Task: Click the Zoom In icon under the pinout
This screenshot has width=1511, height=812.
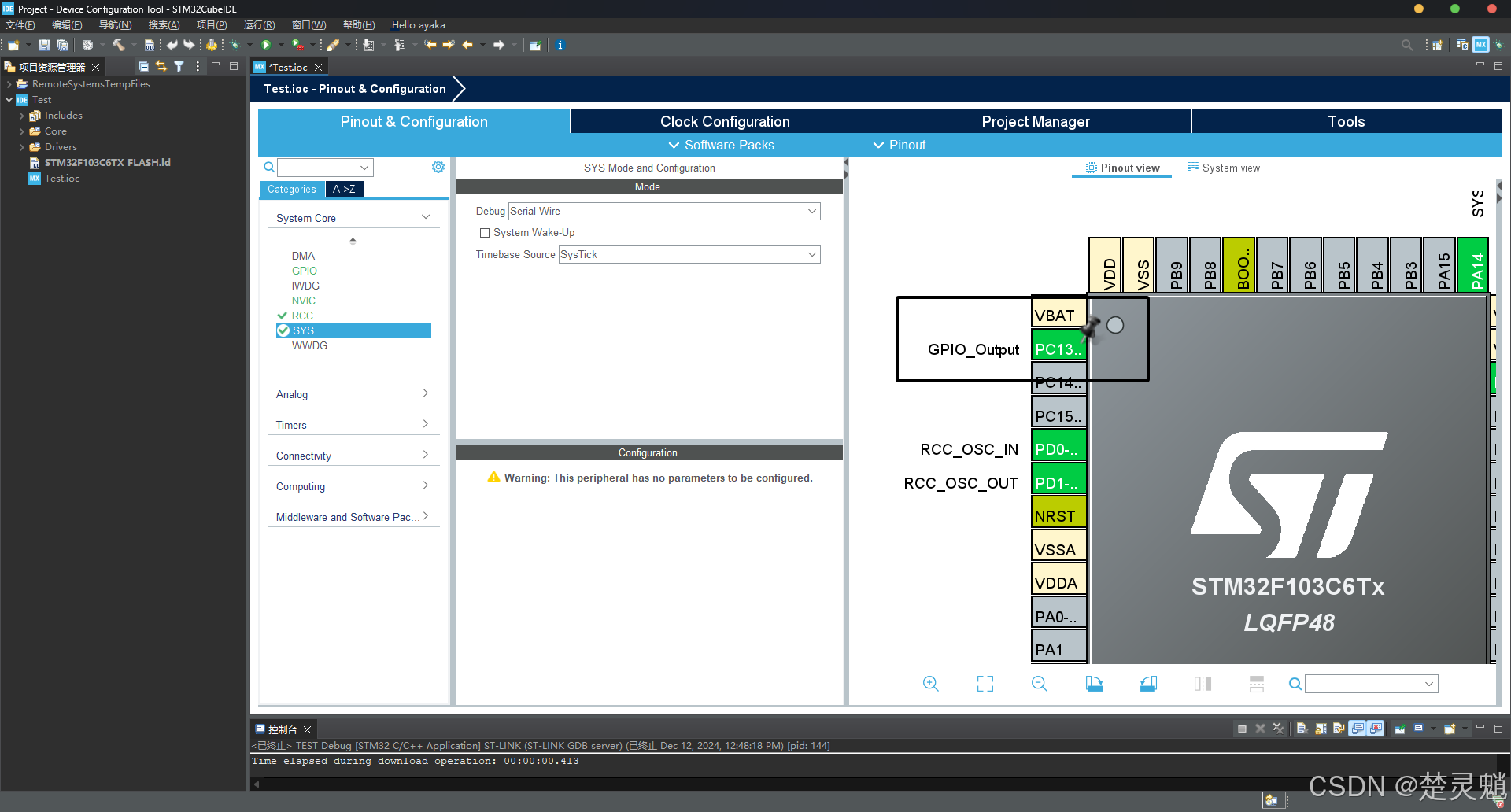Action: [x=931, y=684]
